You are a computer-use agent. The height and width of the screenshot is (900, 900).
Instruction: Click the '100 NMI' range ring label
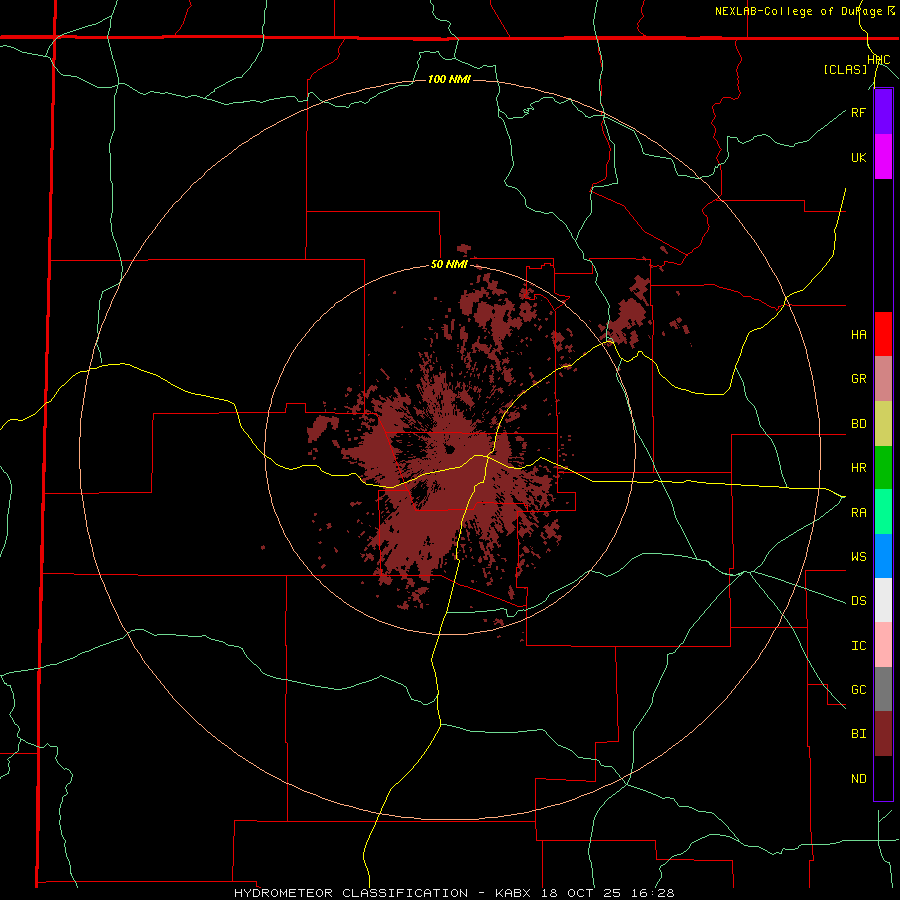pos(449,79)
